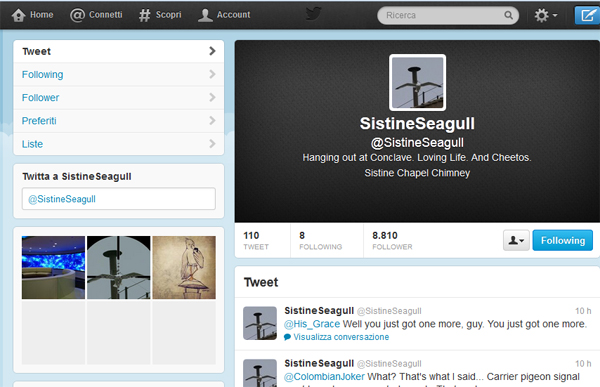Click chevron beside Tweet sidebar row
The image size is (600, 387).
212,51
